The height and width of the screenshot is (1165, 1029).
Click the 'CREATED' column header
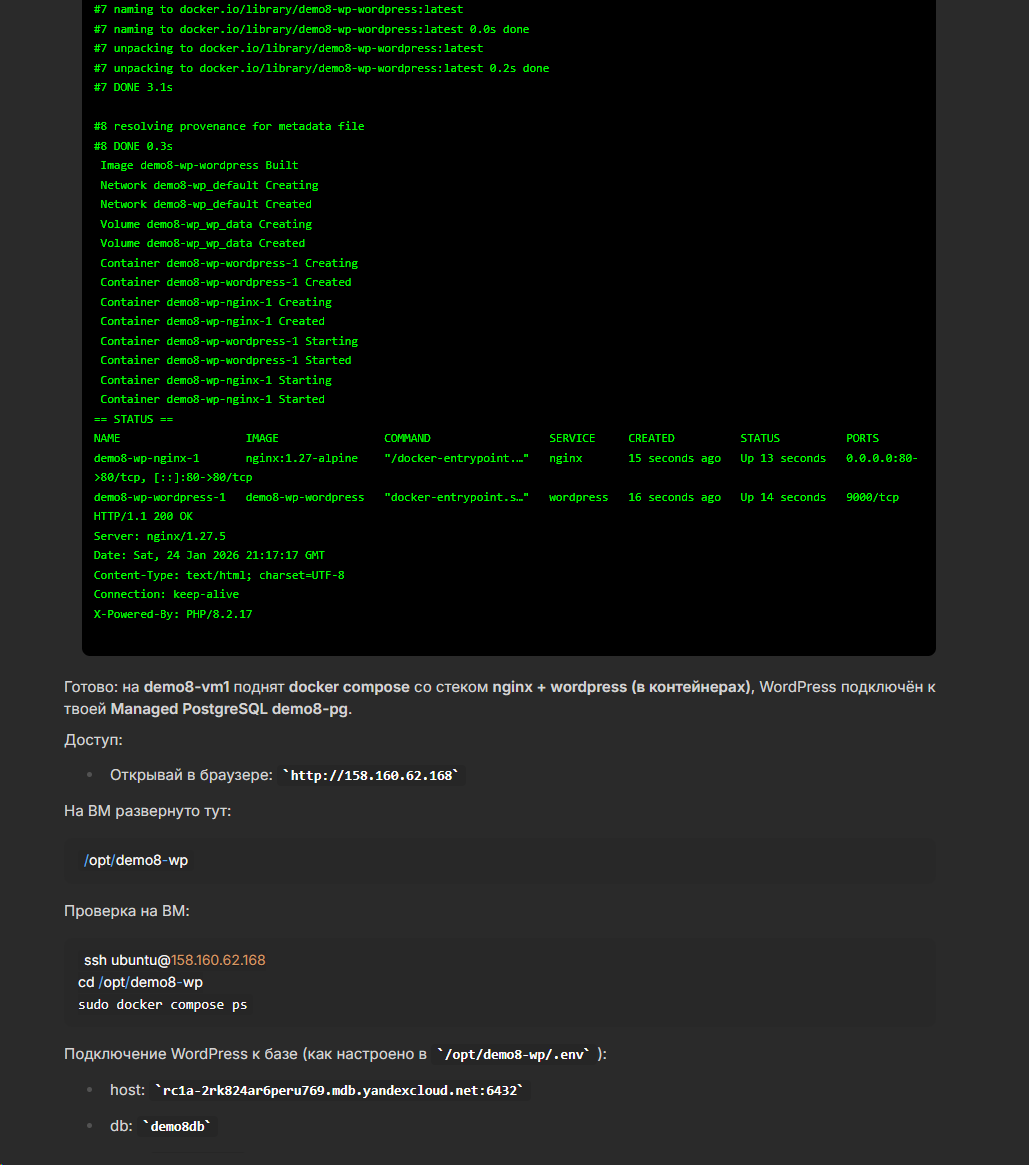point(652,438)
